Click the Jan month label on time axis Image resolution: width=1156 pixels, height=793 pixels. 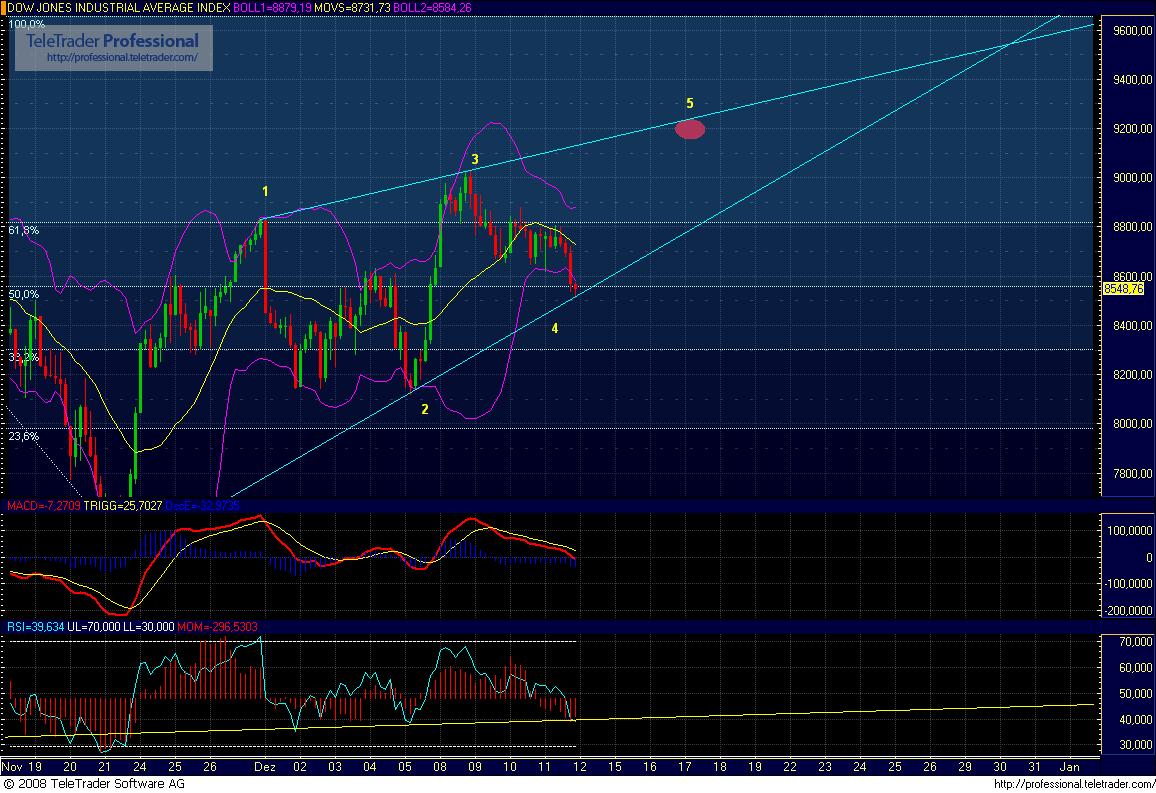[1069, 766]
